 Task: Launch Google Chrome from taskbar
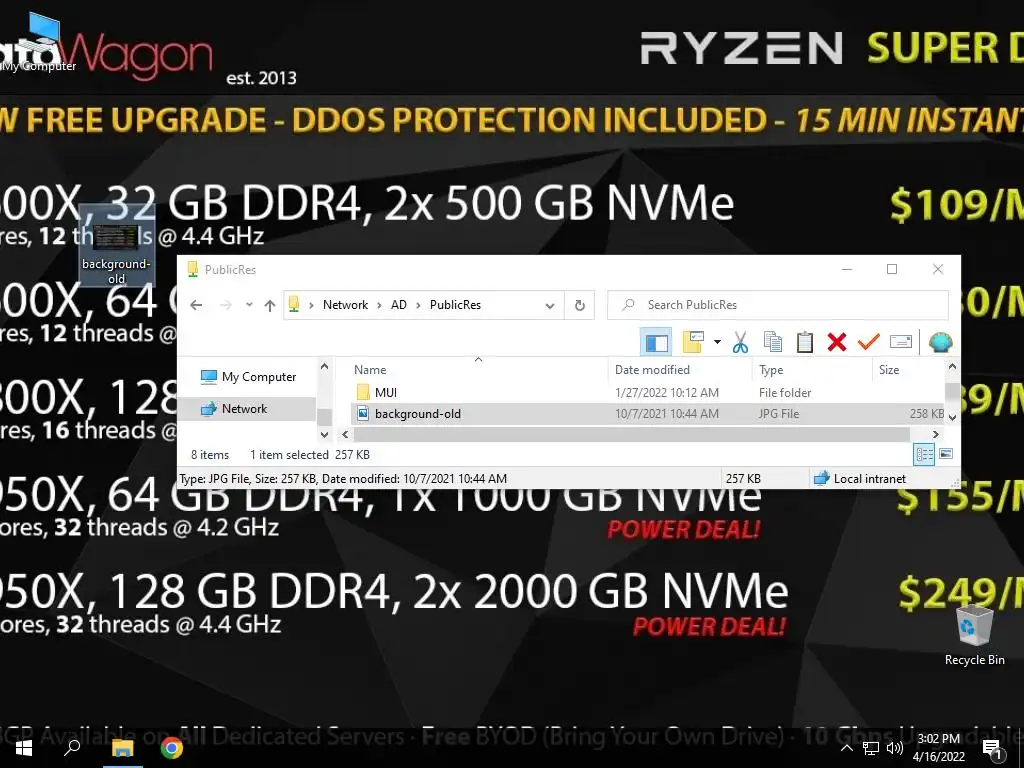[x=172, y=748]
